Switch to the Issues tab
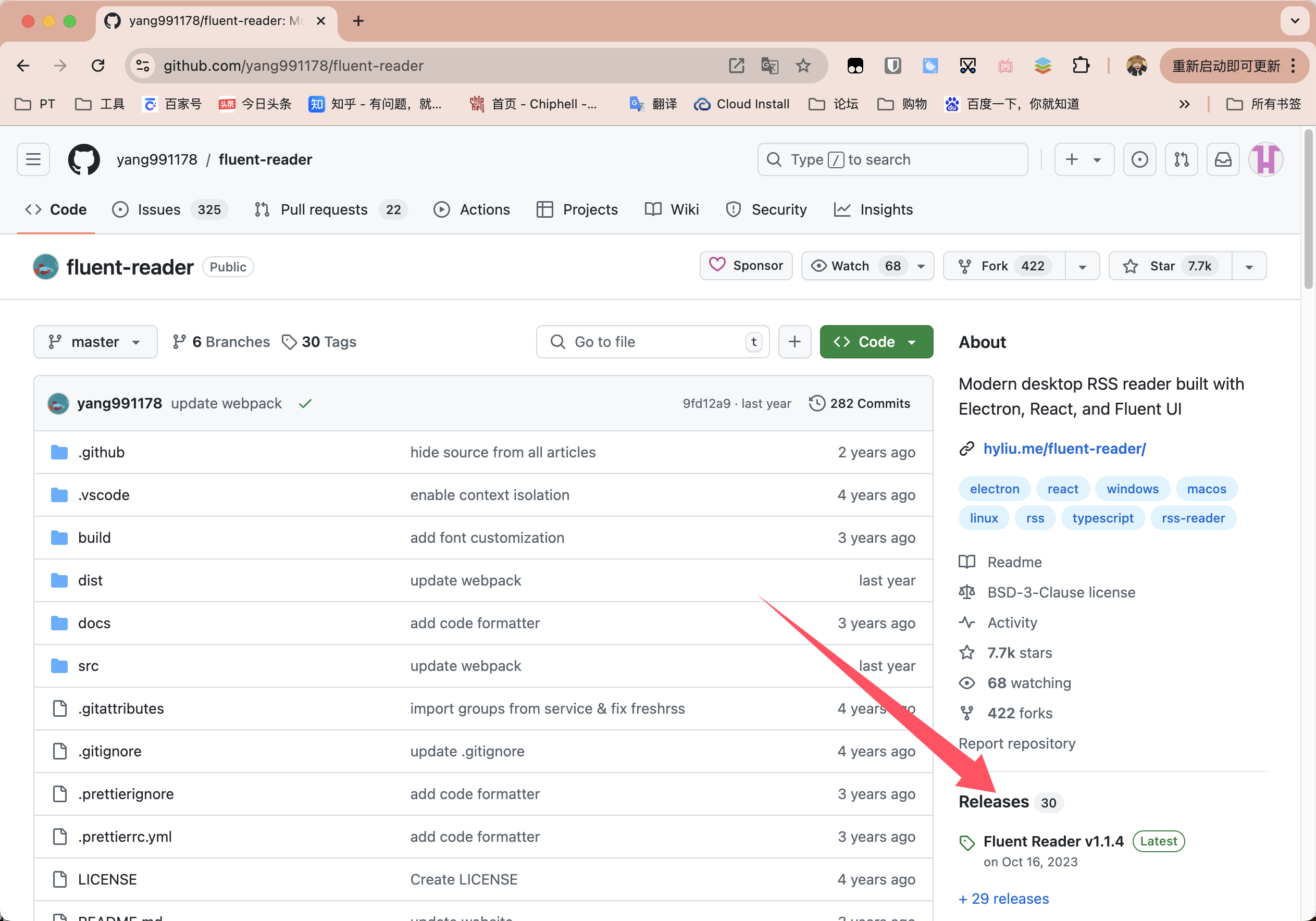This screenshot has height=921, width=1316. click(170, 210)
